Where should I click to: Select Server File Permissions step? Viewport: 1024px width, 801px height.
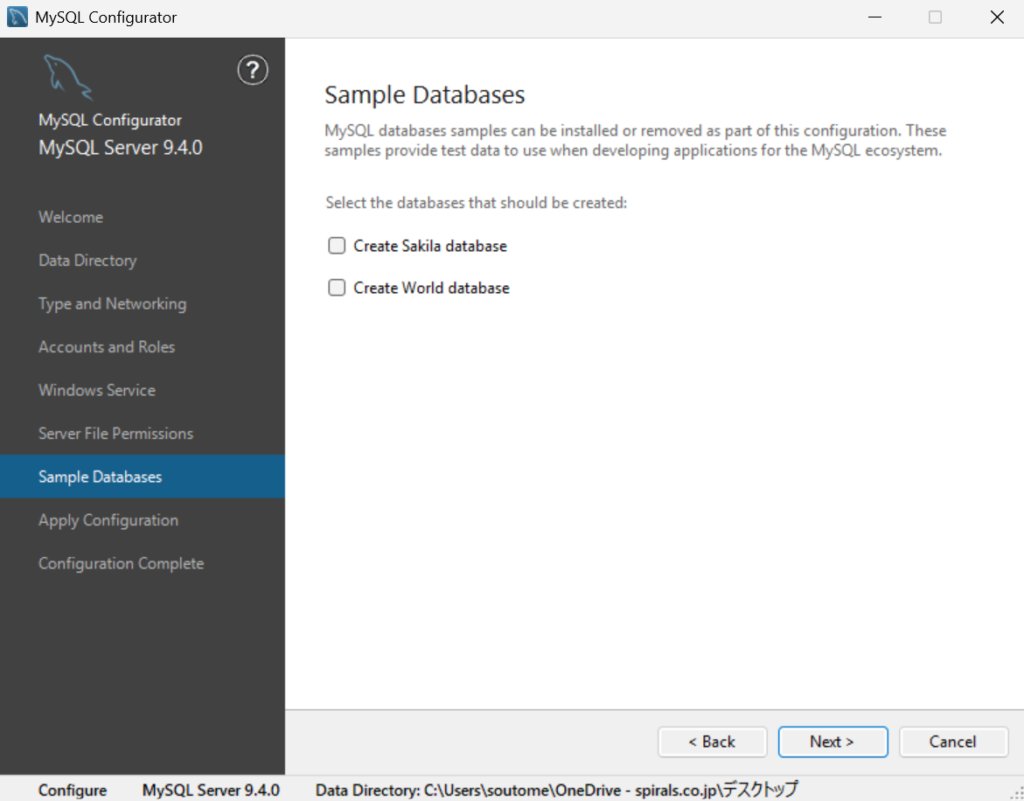(x=116, y=434)
